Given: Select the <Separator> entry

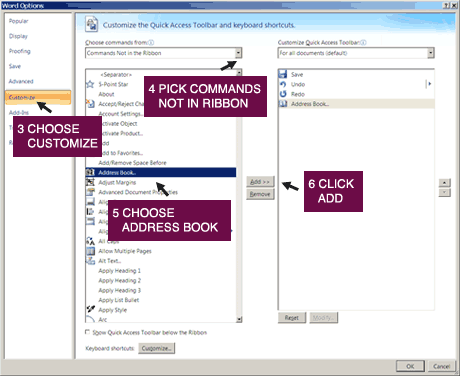Looking at the screenshot, I should [x=117, y=74].
